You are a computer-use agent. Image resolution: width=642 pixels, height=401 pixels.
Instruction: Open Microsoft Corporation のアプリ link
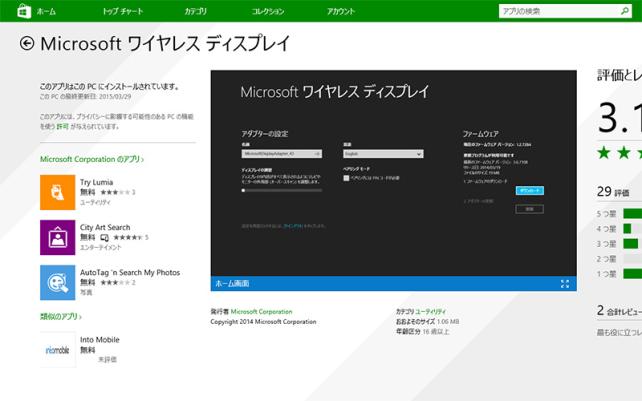tap(92, 159)
